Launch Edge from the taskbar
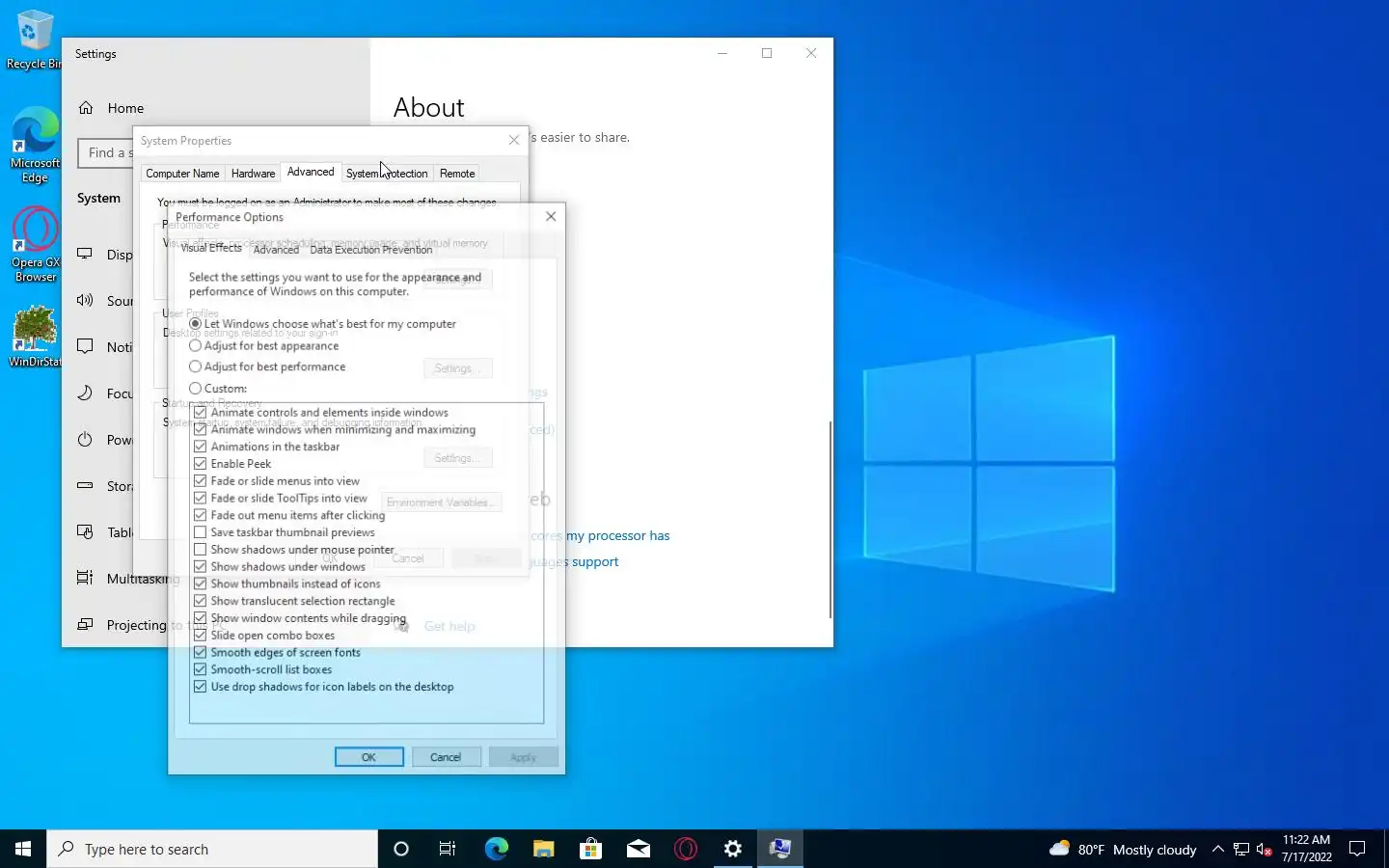The width and height of the screenshot is (1389, 868). click(496, 849)
